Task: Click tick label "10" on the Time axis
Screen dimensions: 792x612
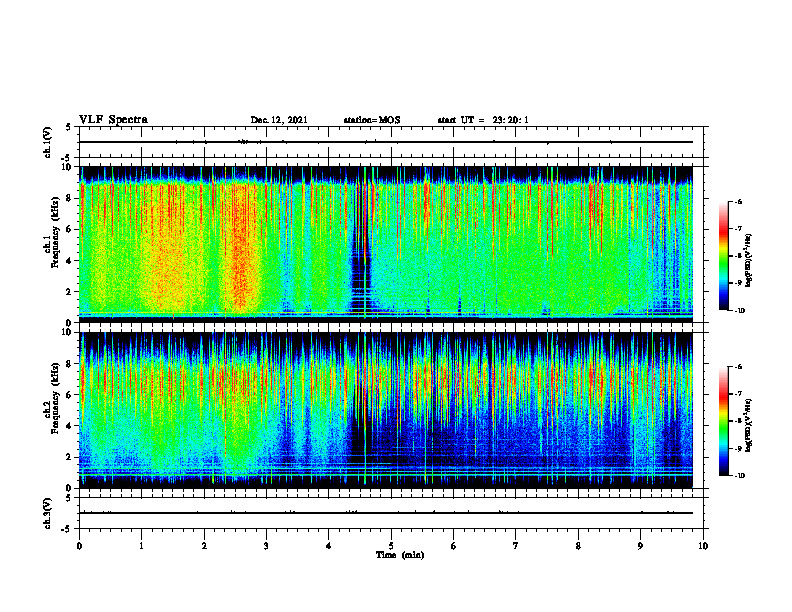Action: point(703,546)
